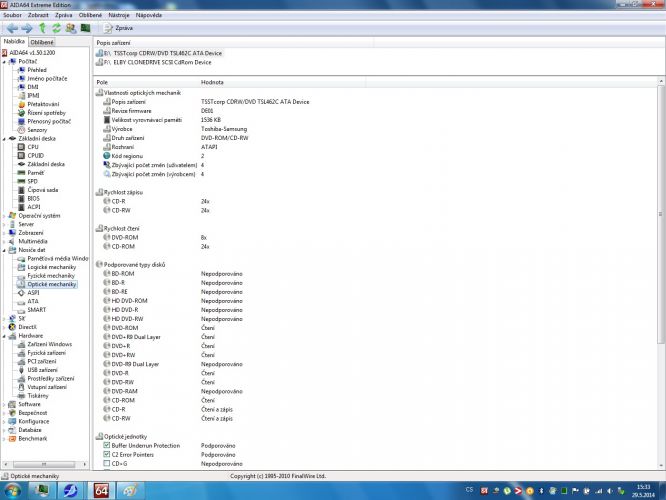Click the taskbar clock

pos(643,491)
